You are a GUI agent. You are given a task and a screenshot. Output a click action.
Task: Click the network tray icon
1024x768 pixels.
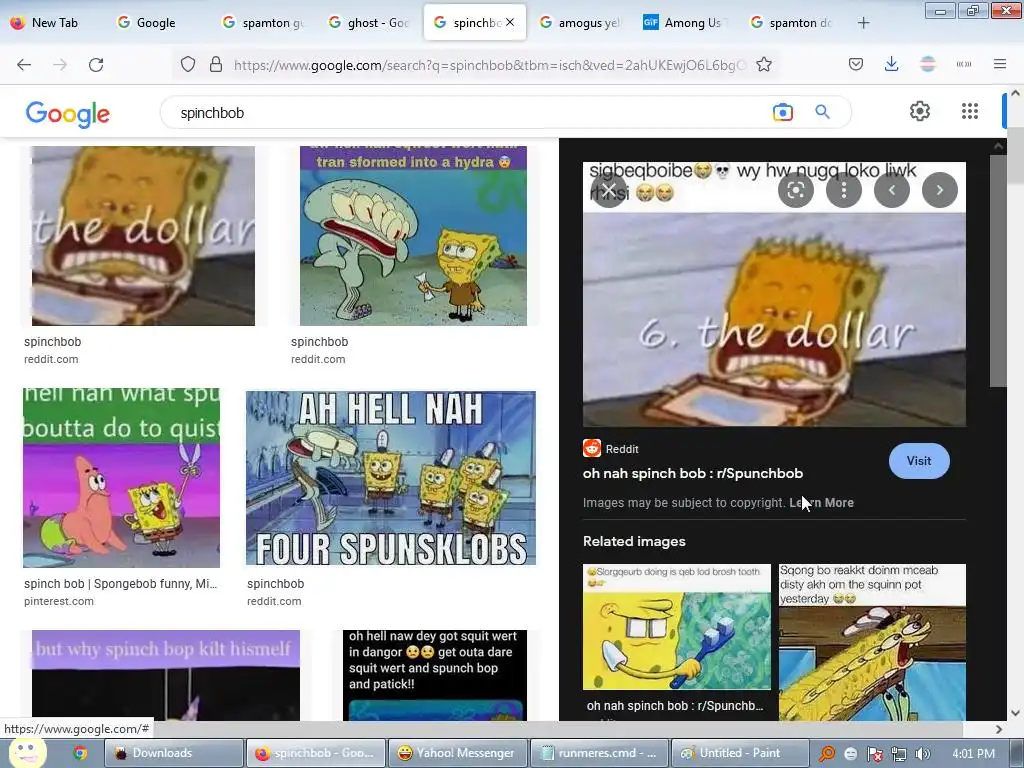[899, 754]
